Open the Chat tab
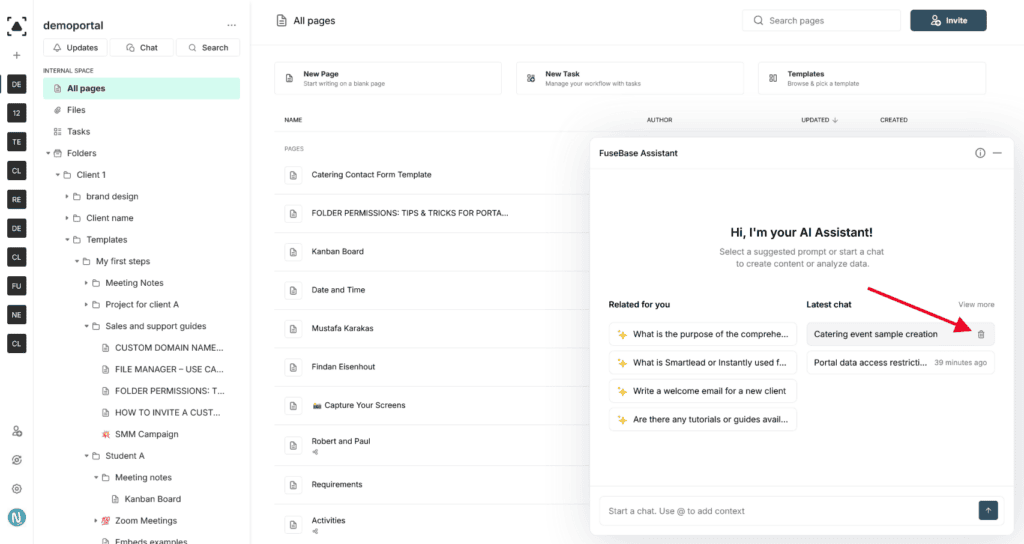This screenshot has height=544, width=1024. (x=142, y=48)
